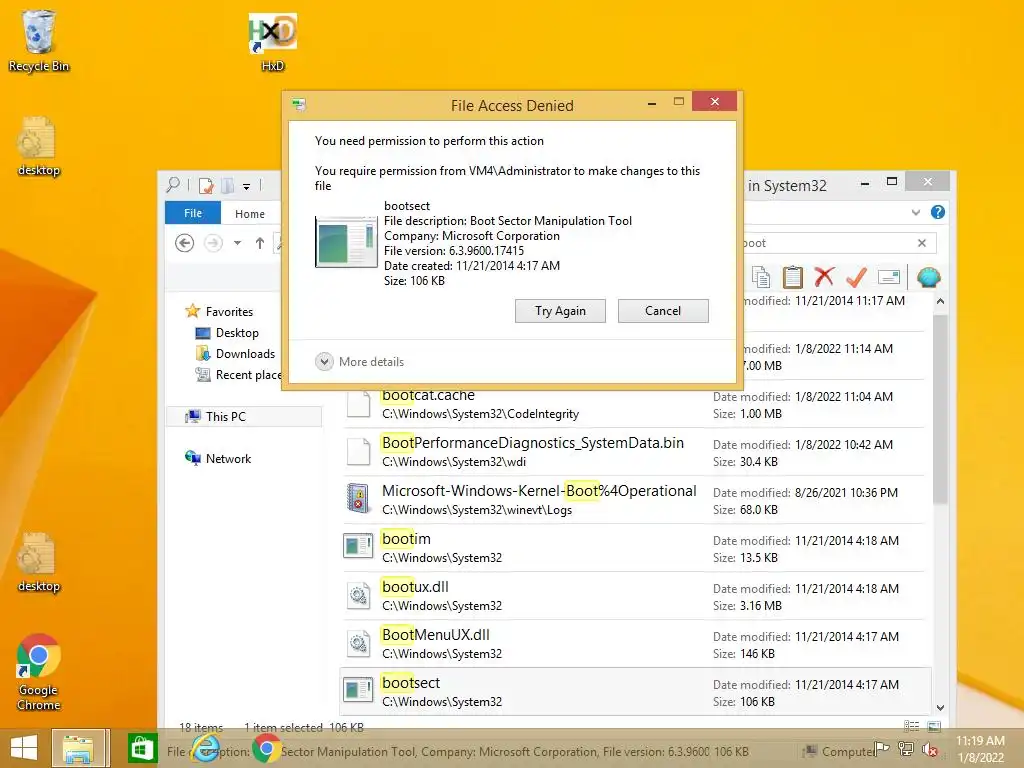Click the bootux.dll gear file icon
Image resolution: width=1024 pixels, height=768 pixels.
pos(359,595)
